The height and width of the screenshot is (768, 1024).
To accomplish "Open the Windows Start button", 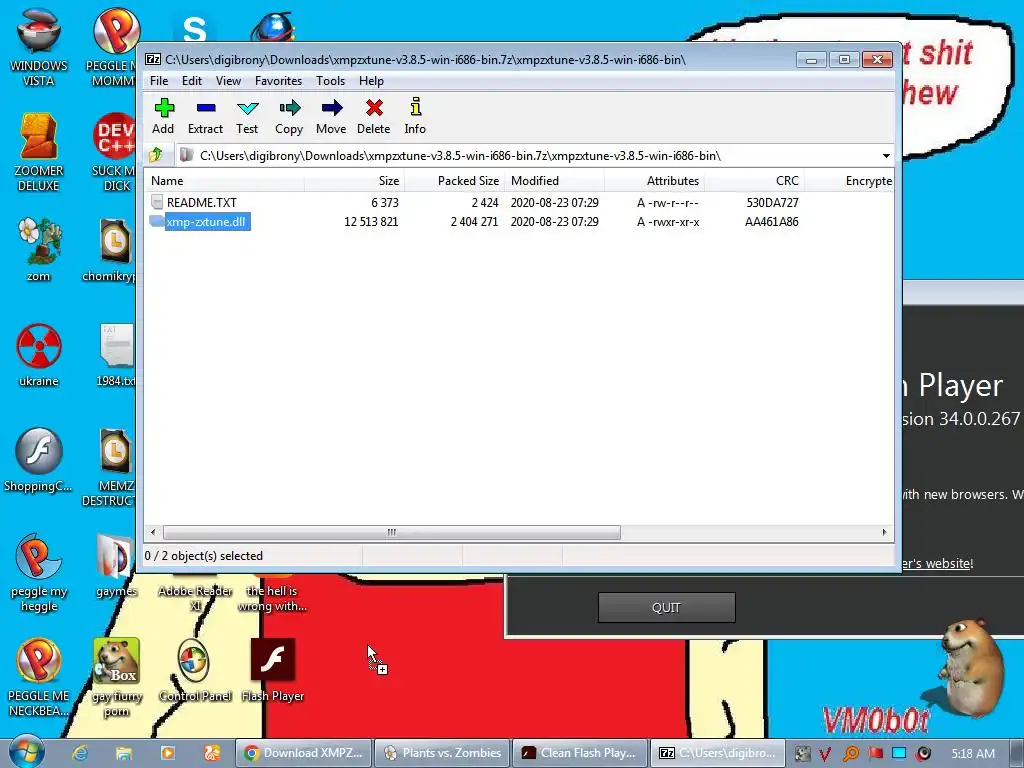I will pos(26,752).
